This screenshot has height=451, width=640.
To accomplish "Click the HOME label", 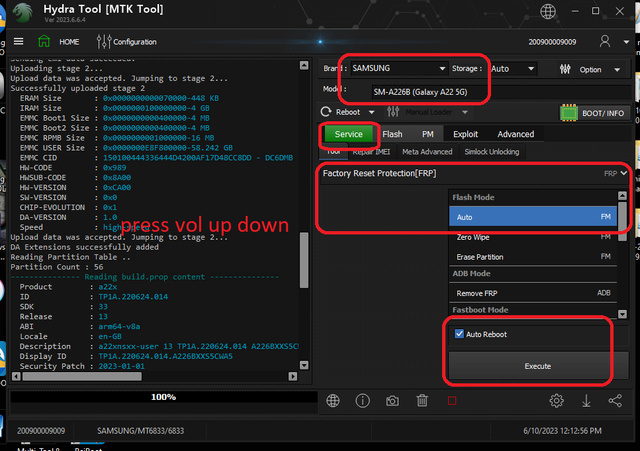I will coord(69,42).
